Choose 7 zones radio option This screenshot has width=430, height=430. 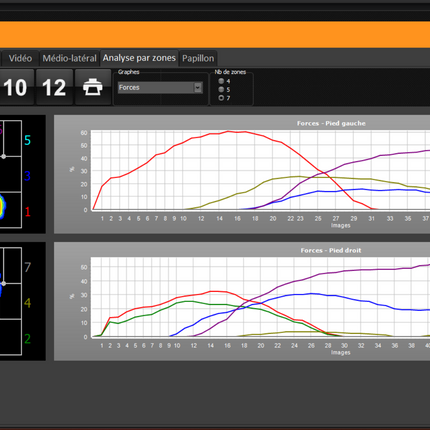[x=221, y=98]
